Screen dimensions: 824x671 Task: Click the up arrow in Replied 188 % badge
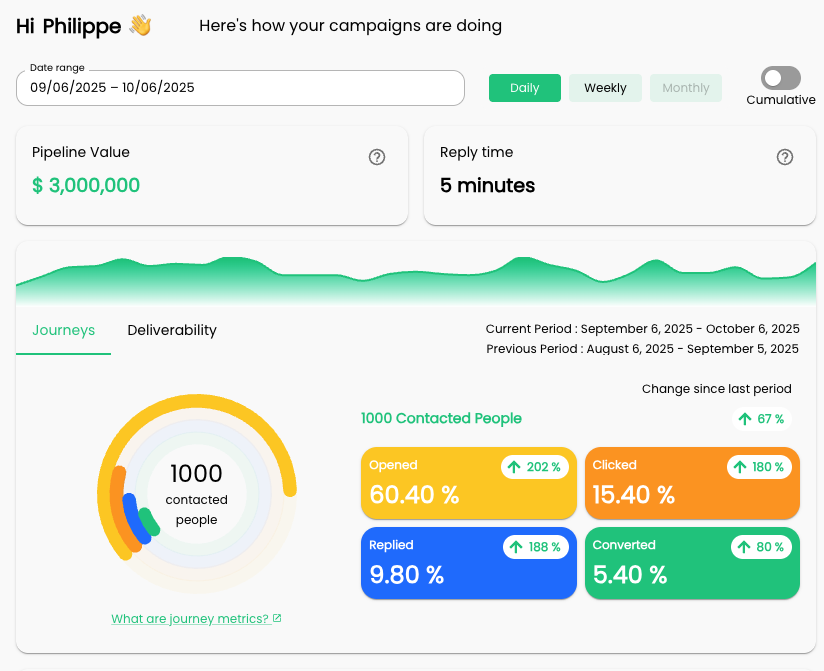(516, 547)
